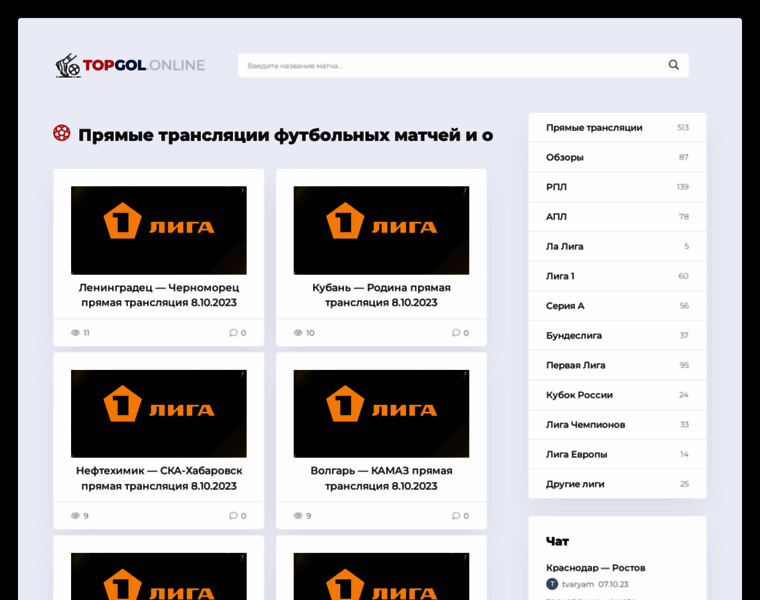Go to Бундеслига category

[x=617, y=335]
